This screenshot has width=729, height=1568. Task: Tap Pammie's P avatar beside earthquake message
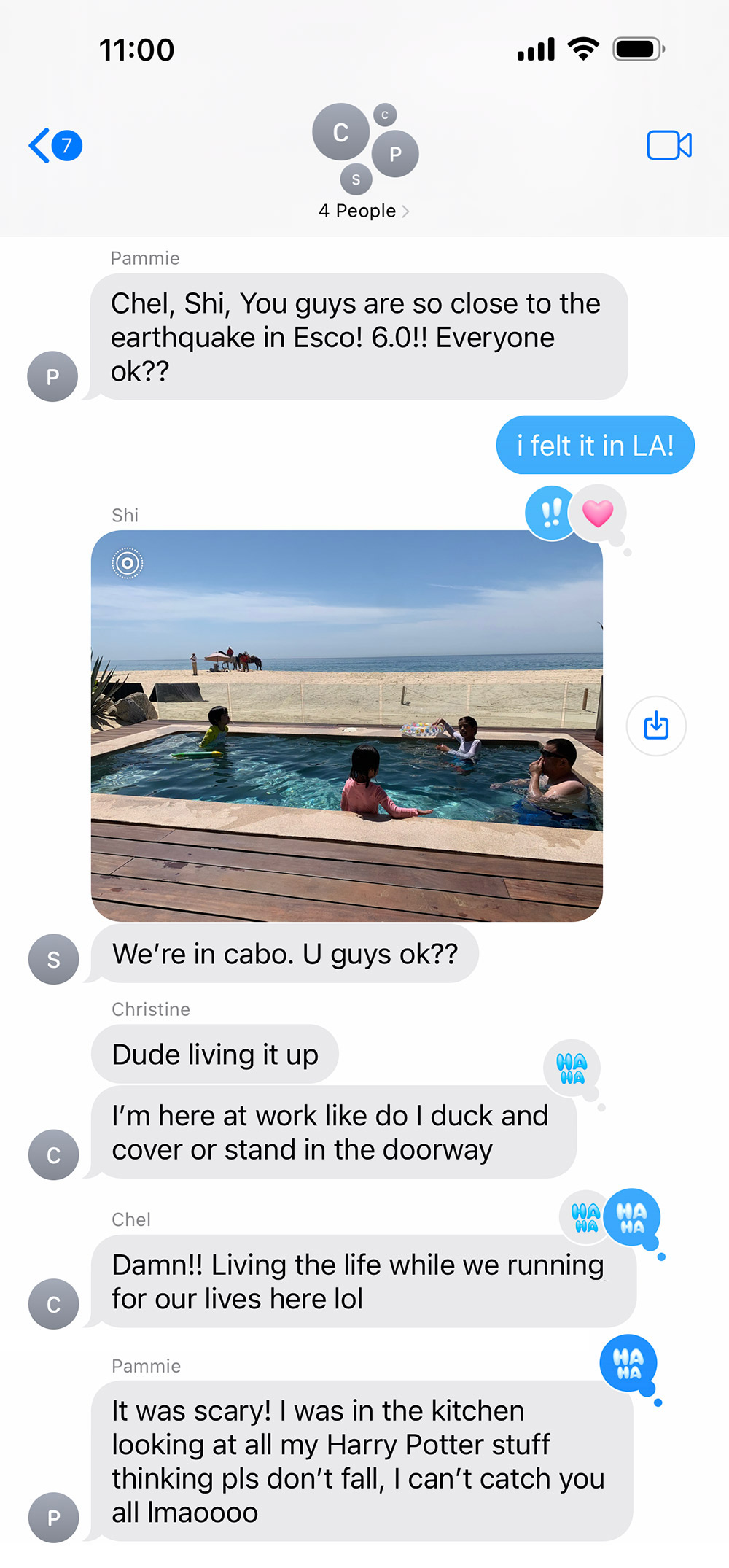[52, 376]
